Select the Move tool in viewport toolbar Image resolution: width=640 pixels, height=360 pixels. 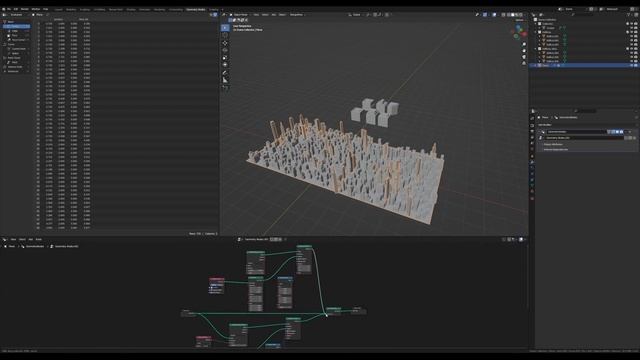(225, 43)
